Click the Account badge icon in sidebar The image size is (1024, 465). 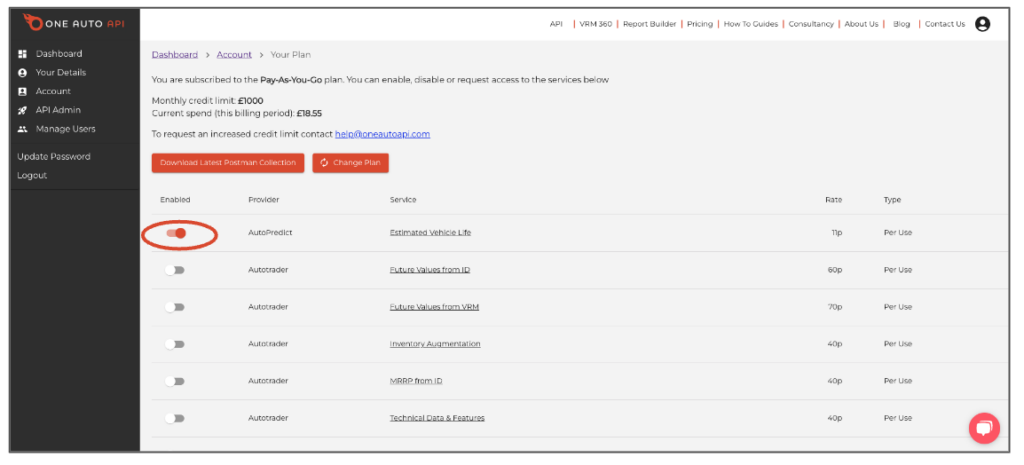tap(22, 91)
